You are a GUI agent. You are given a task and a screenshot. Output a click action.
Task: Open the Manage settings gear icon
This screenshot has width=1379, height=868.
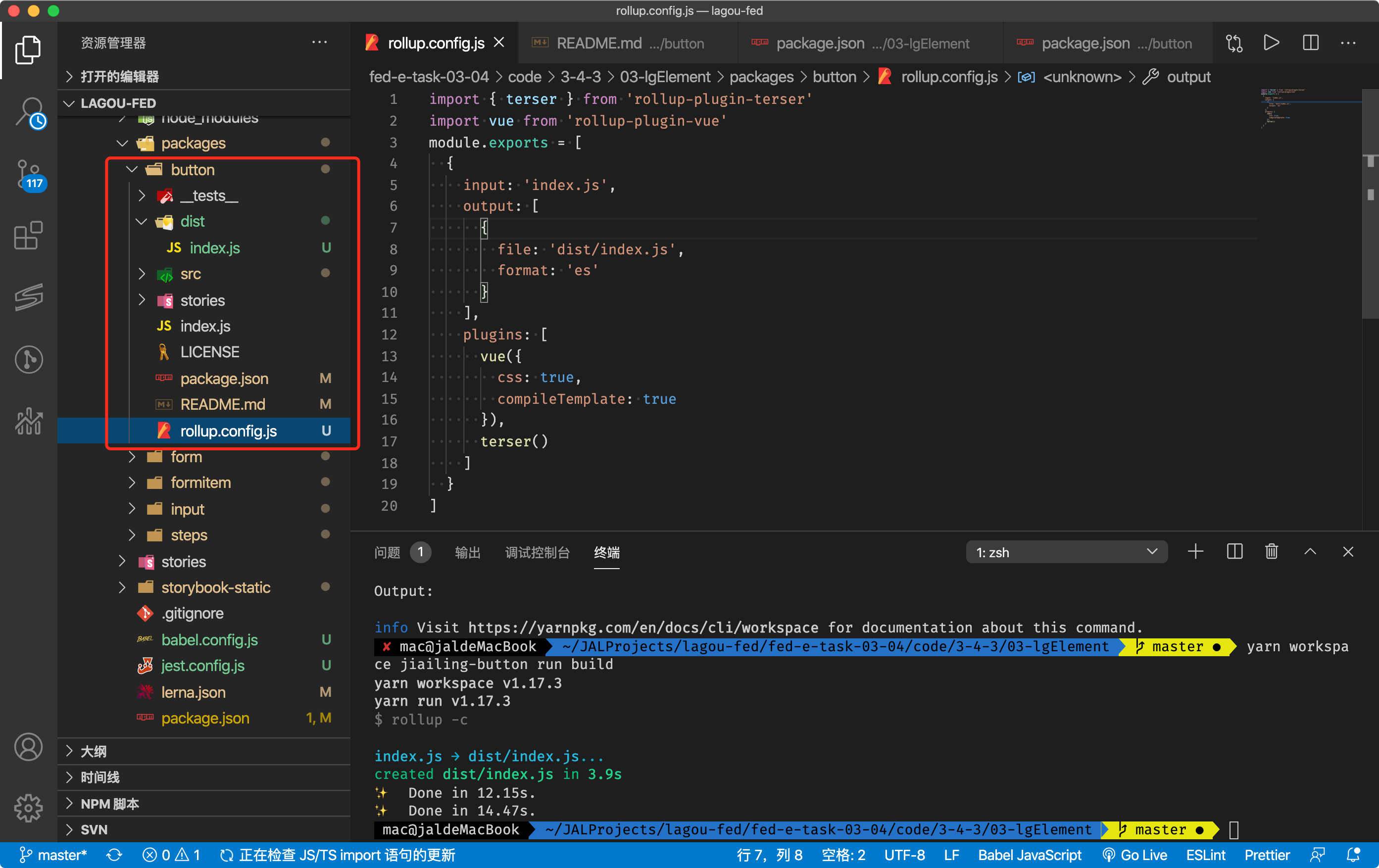(29, 808)
